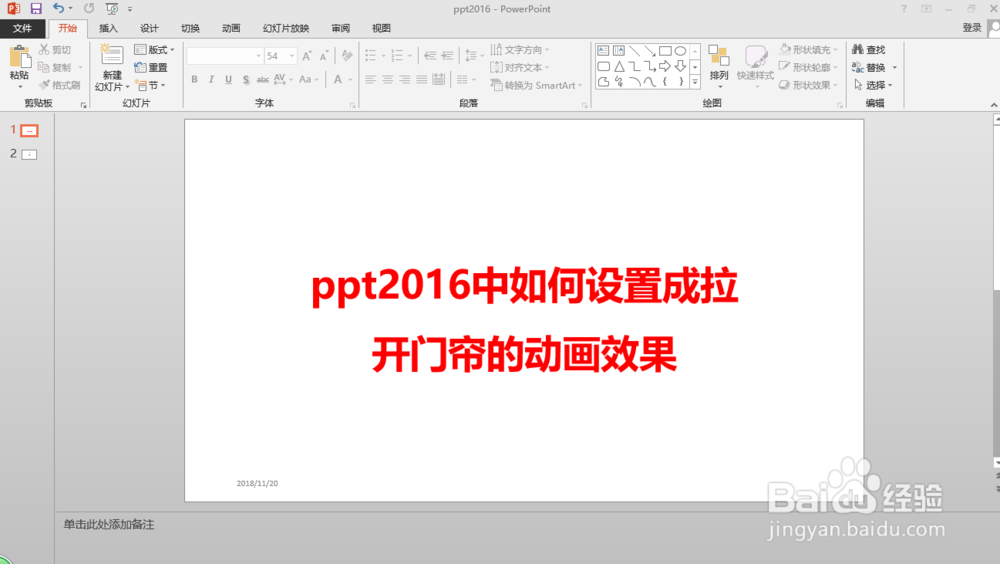
Task: Switch to the Animations tab
Action: (231, 28)
